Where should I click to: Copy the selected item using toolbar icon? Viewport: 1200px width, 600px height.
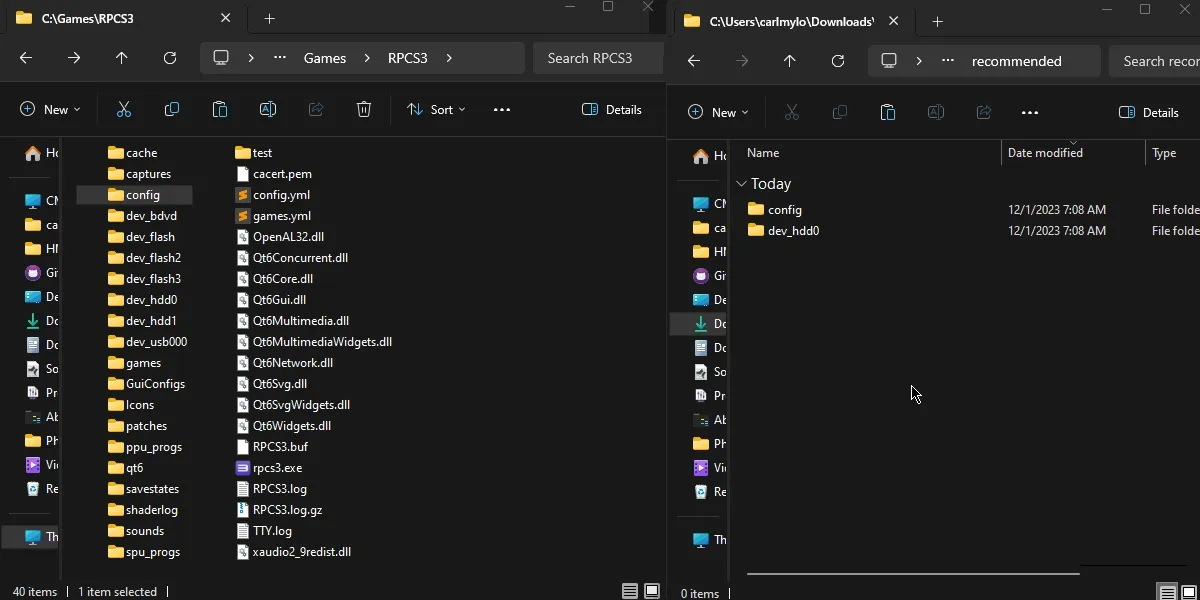pyautogui.click(x=171, y=109)
